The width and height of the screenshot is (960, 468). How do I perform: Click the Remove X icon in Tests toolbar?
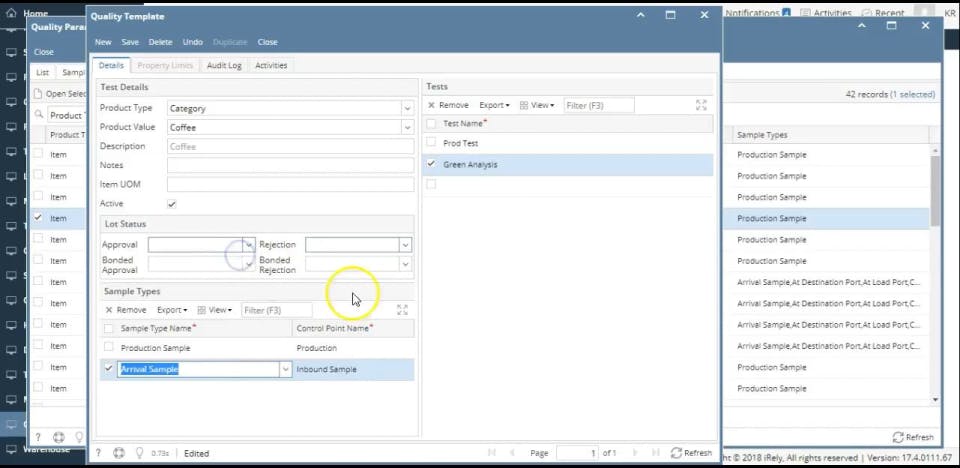(431, 105)
